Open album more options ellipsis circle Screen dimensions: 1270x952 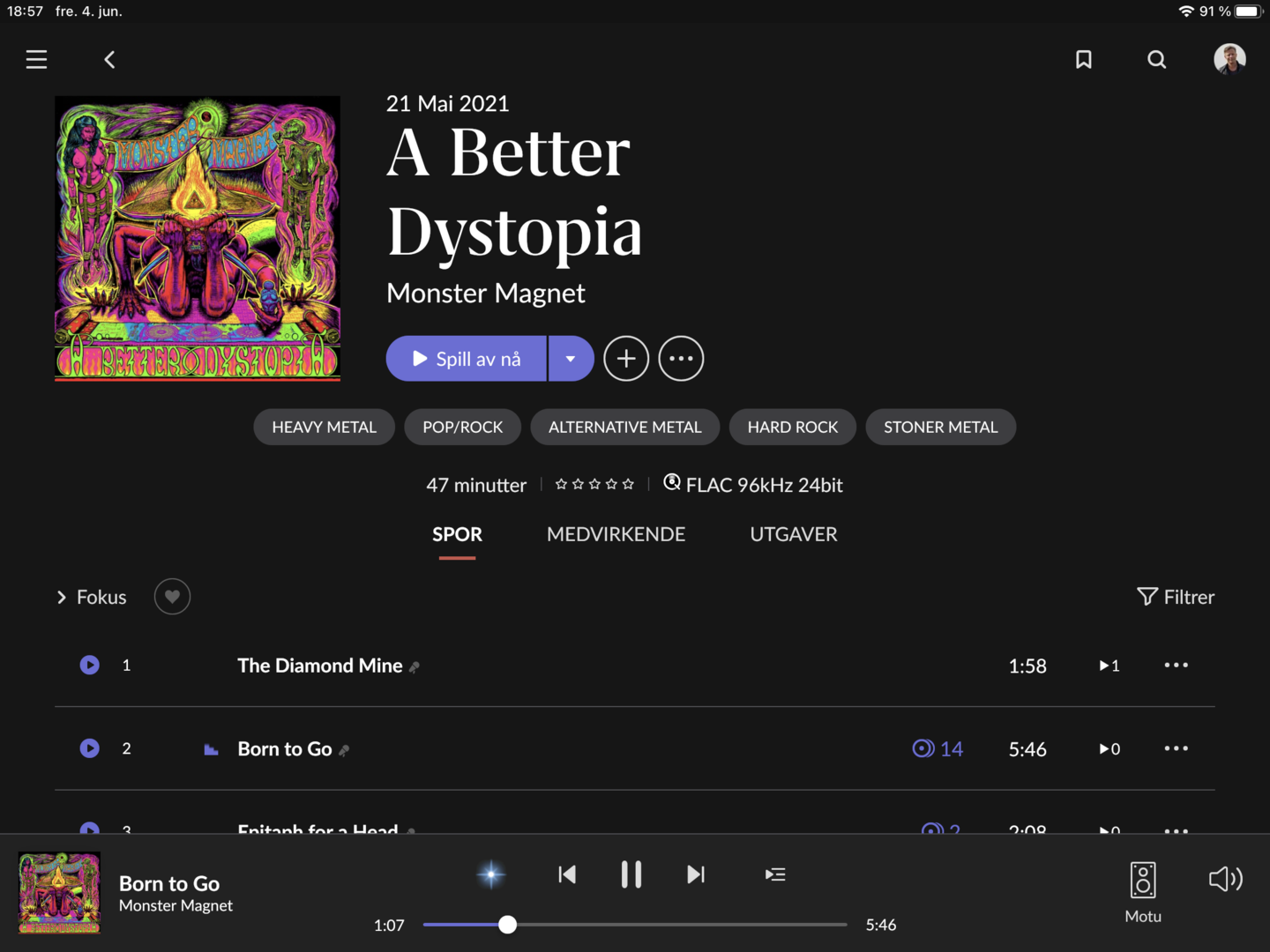point(681,358)
